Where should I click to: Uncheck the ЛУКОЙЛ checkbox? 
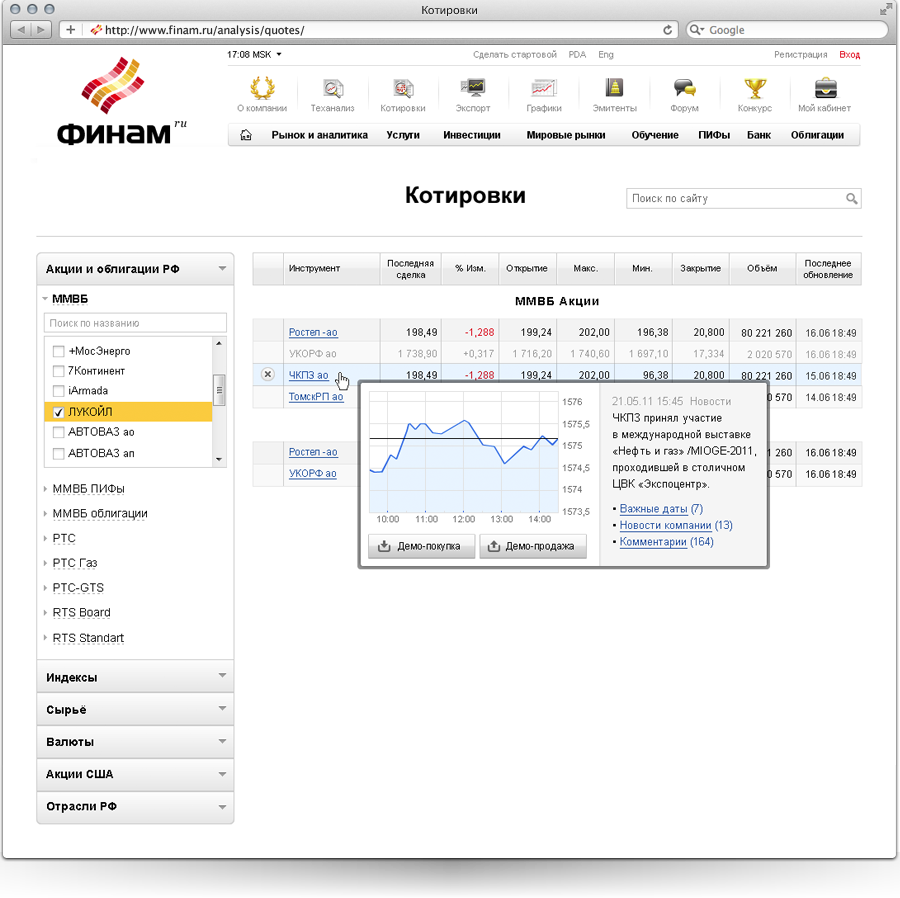click(x=59, y=412)
